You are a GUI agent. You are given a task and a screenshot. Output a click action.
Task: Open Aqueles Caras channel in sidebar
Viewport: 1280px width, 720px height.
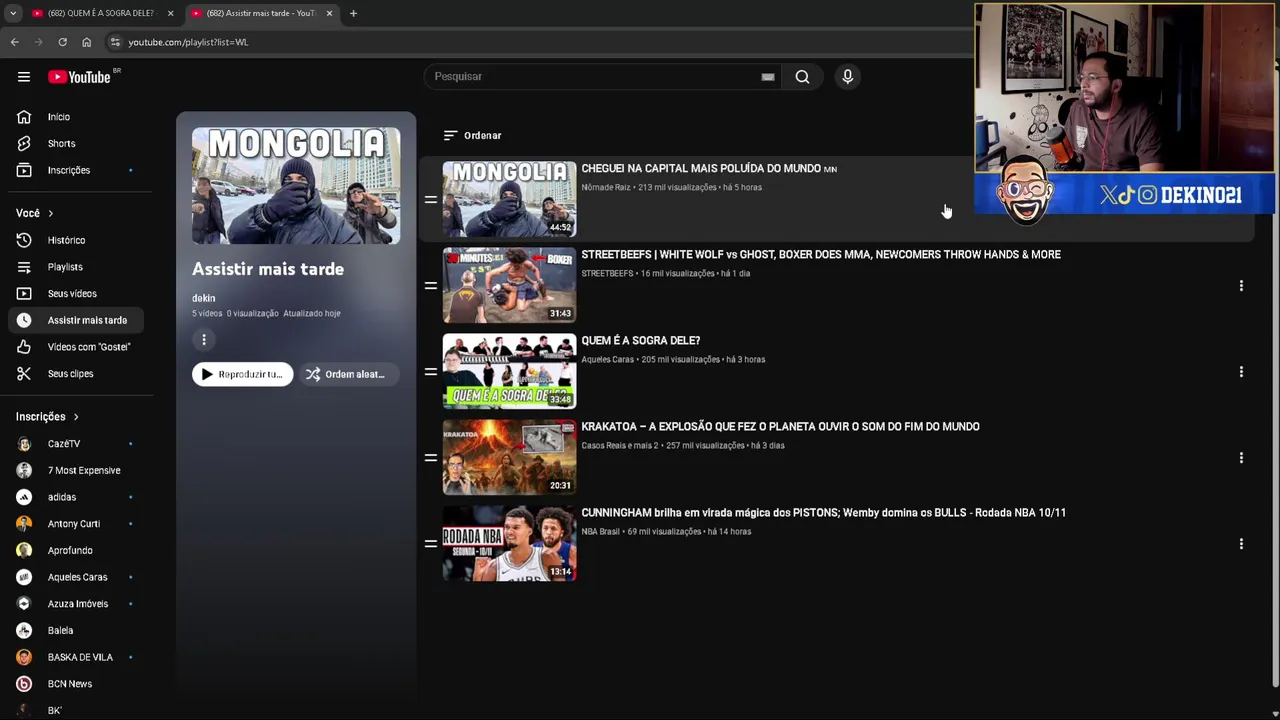[78, 577]
